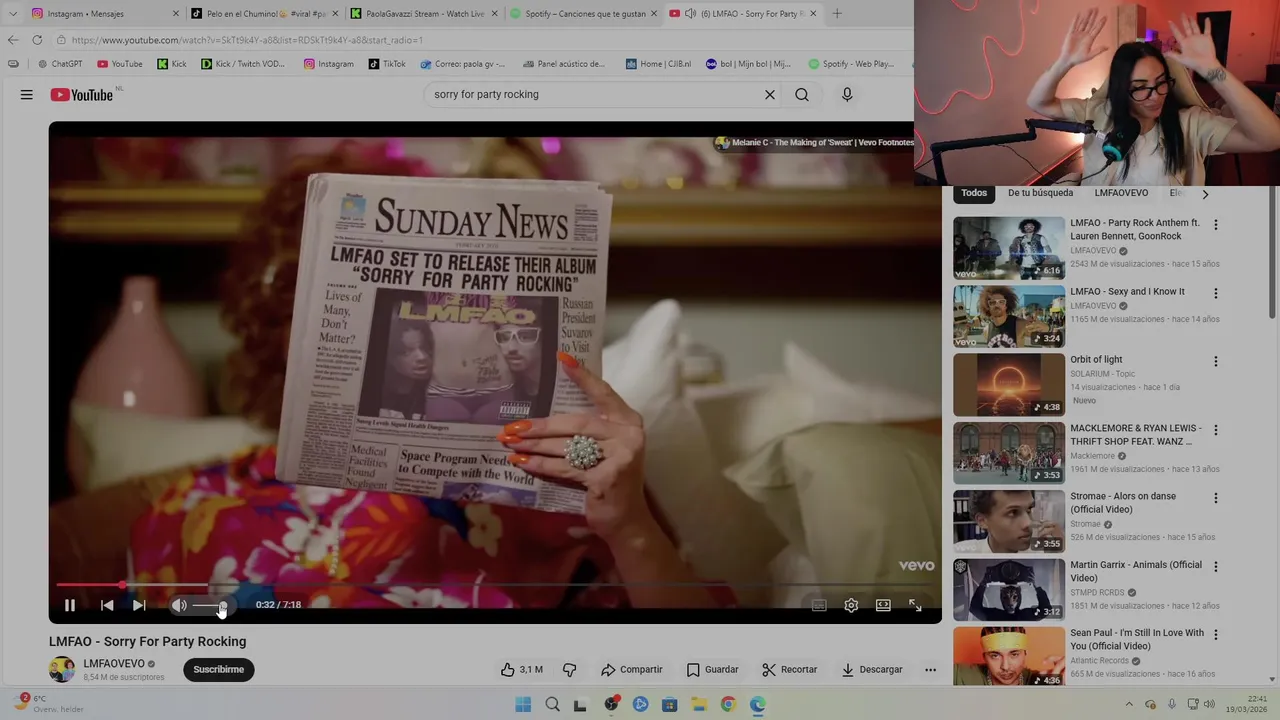Click the Compartir share button
1280x720 pixels.
[x=631, y=669]
